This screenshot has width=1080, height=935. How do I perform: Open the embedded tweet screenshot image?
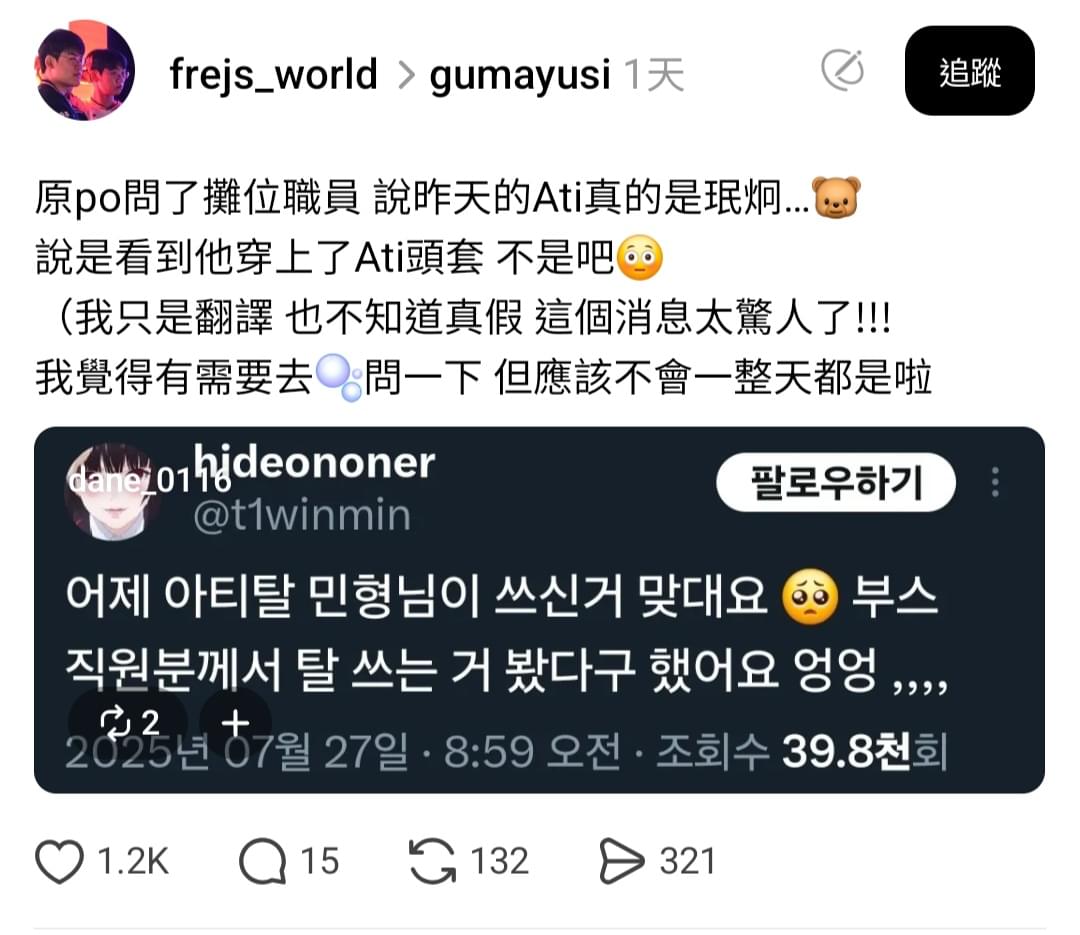539,610
